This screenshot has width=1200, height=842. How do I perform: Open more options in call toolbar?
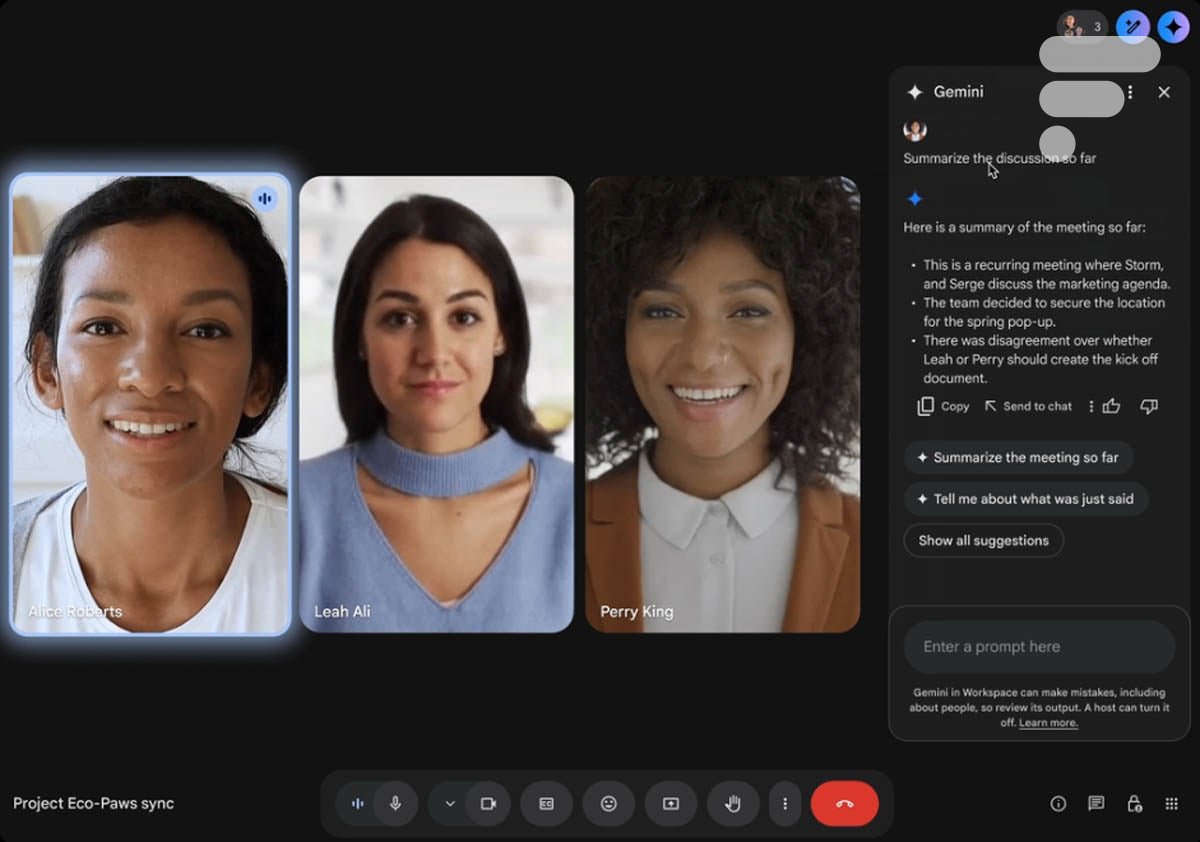[785, 804]
